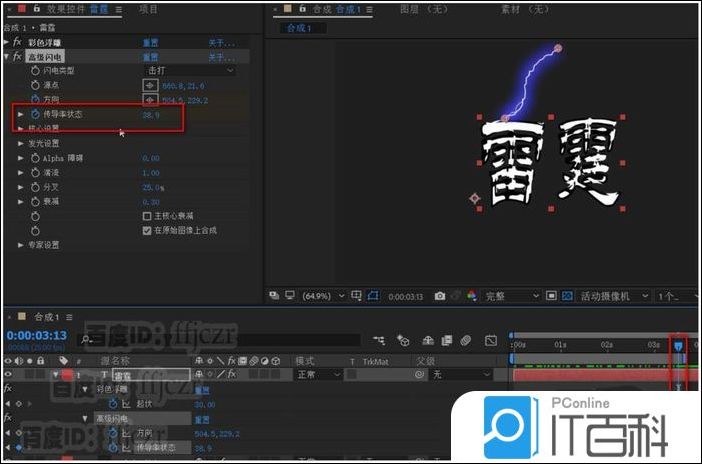This screenshot has width=702, height=464.
Task: Open 3D view dropdown 活动摄像机
Action: [x=614, y=296]
